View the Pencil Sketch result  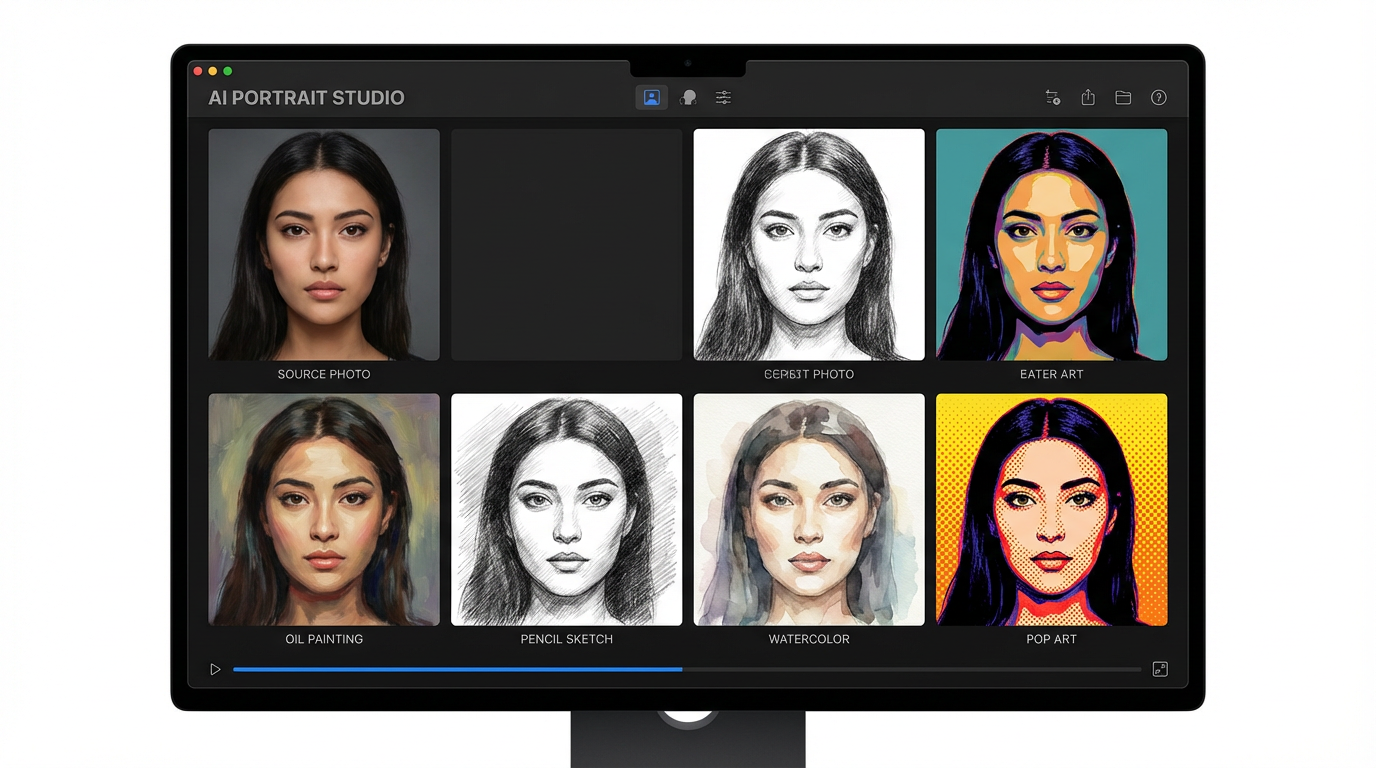point(566,509)
